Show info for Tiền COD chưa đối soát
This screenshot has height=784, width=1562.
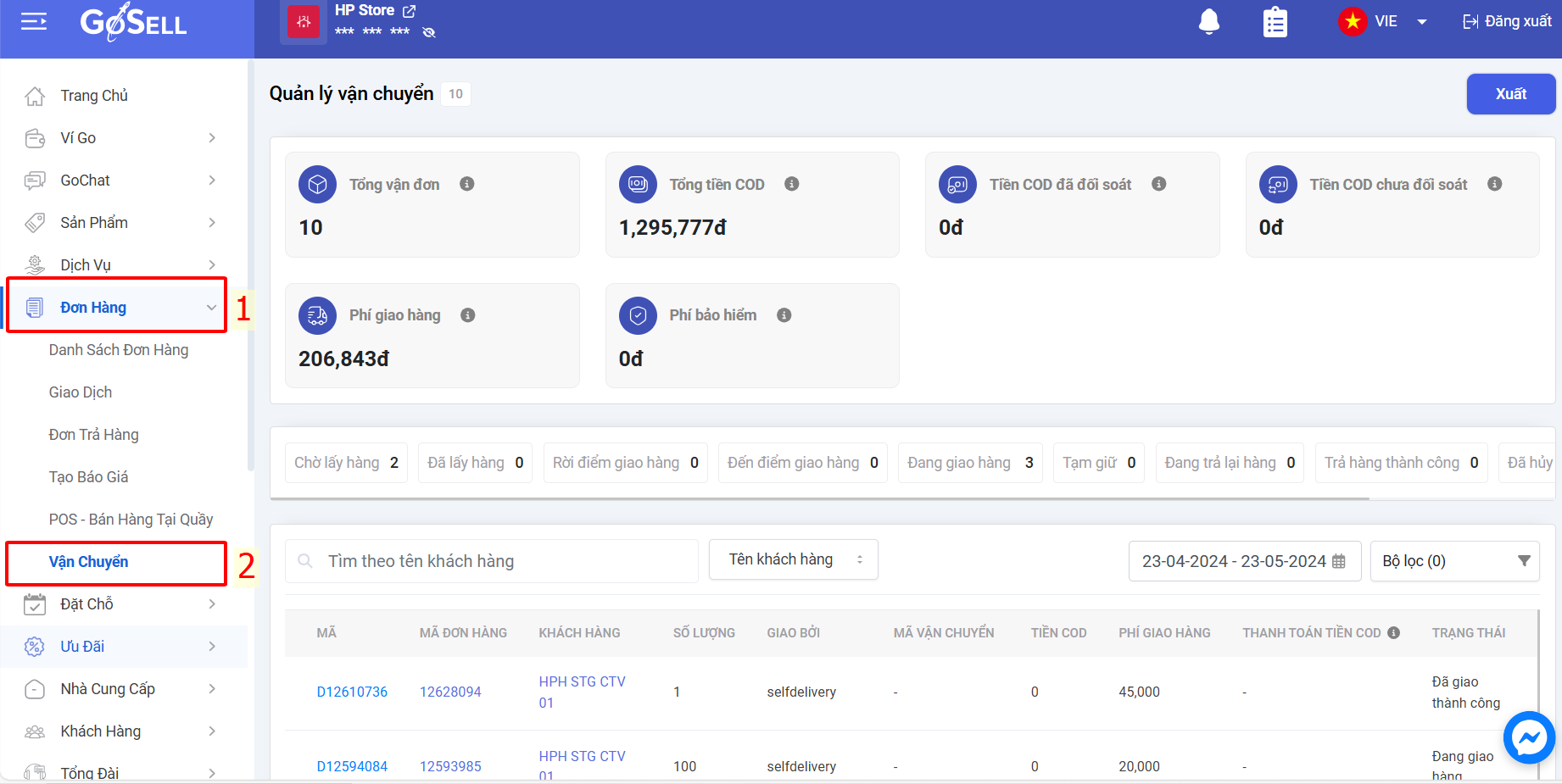pyautogui.click(x=1495, y=184)
